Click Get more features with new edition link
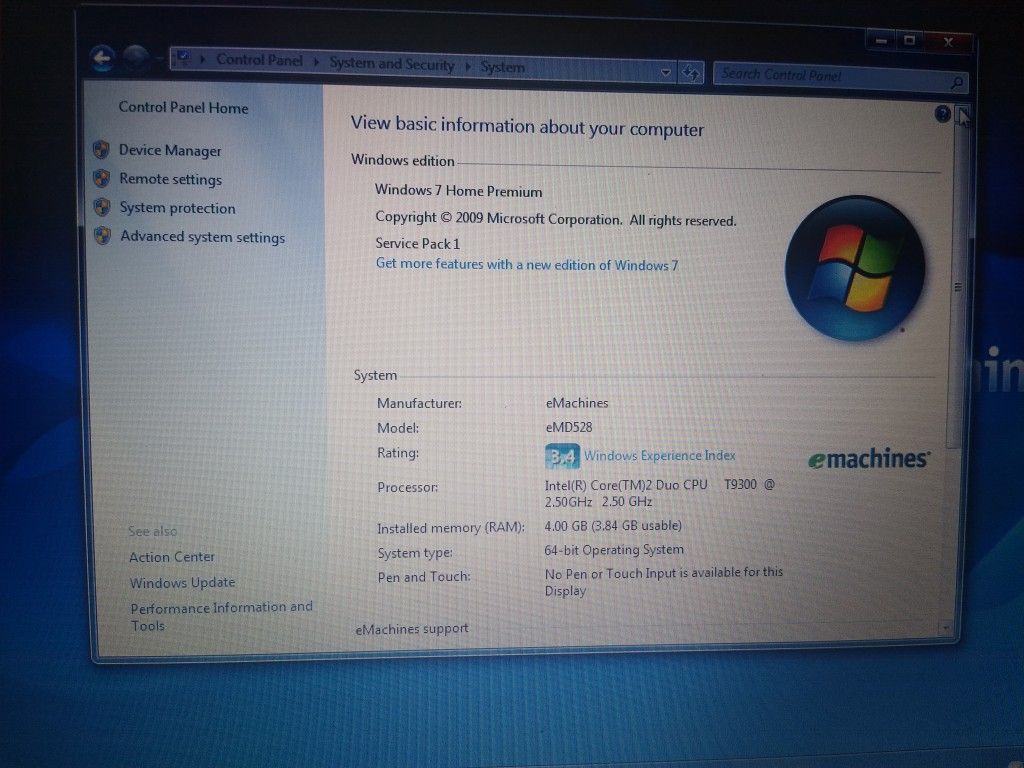The width and height of the screenshot is (1024, 768). (x=527, y=264)
